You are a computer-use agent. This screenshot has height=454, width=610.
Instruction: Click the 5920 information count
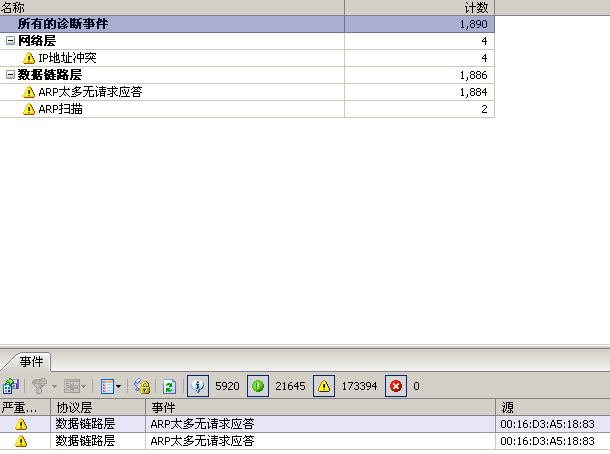click(x=227, y=386)
